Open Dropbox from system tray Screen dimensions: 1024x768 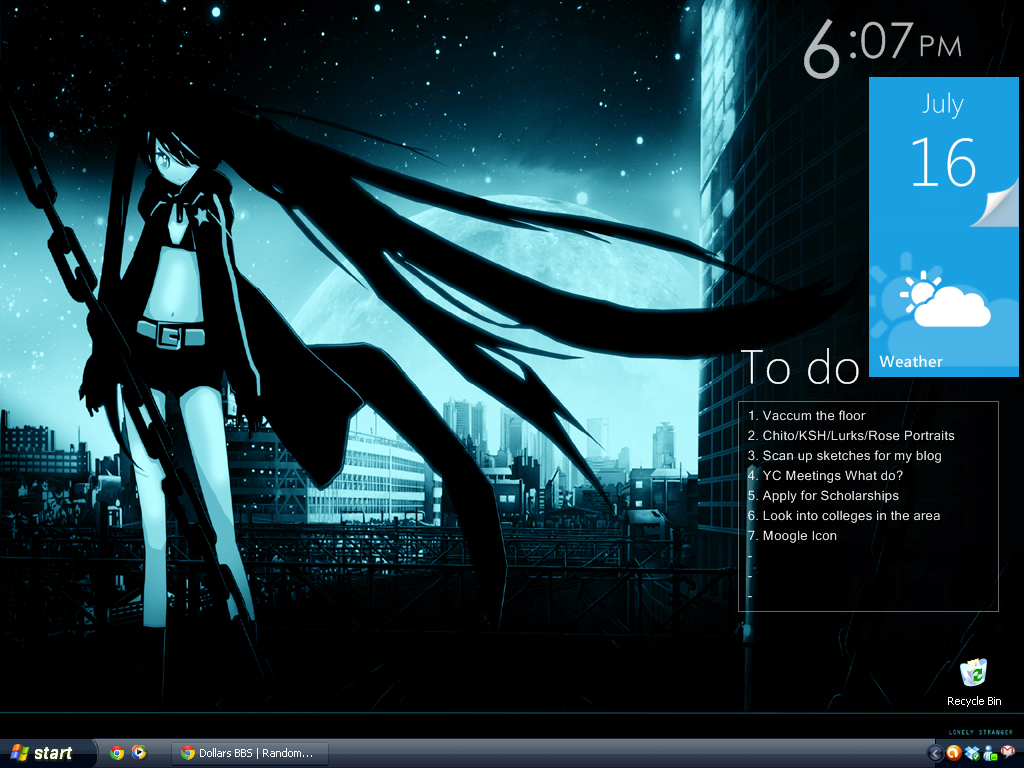972,754
